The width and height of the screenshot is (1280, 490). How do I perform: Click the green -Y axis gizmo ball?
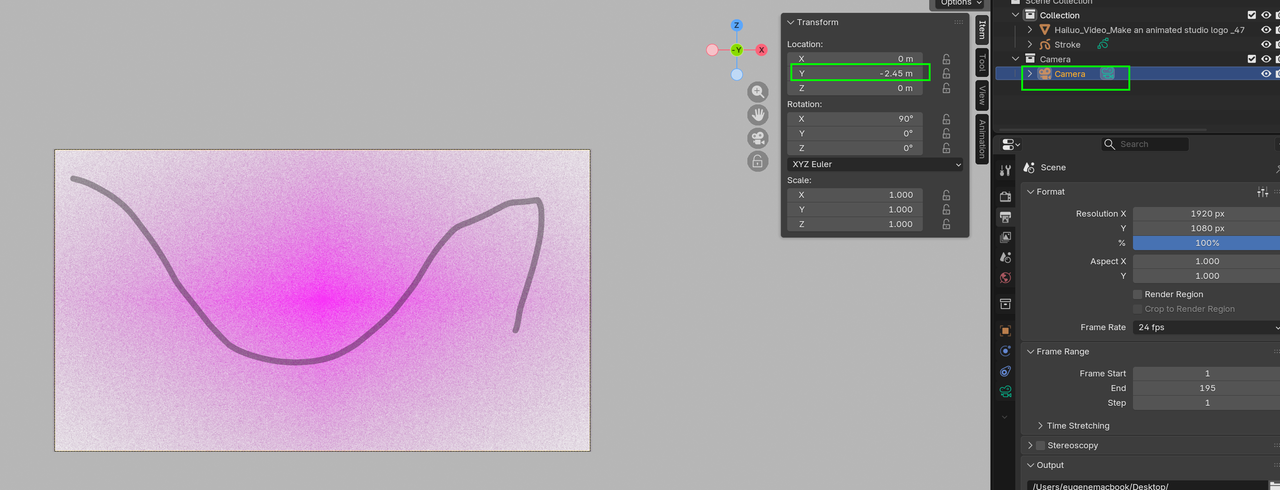pos(737,50)
